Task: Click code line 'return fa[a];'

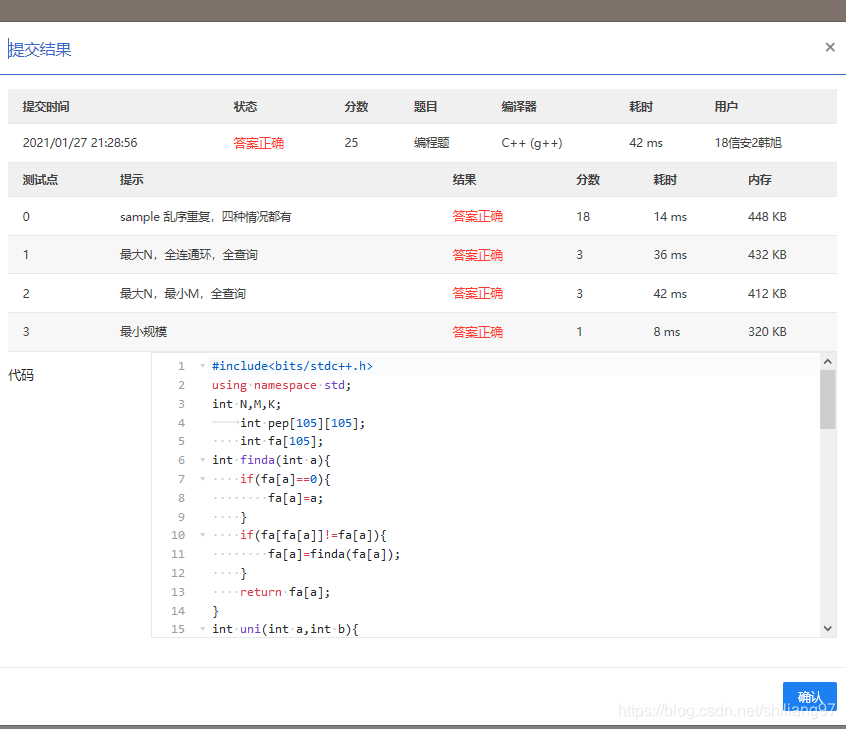Action: (284, 592)
